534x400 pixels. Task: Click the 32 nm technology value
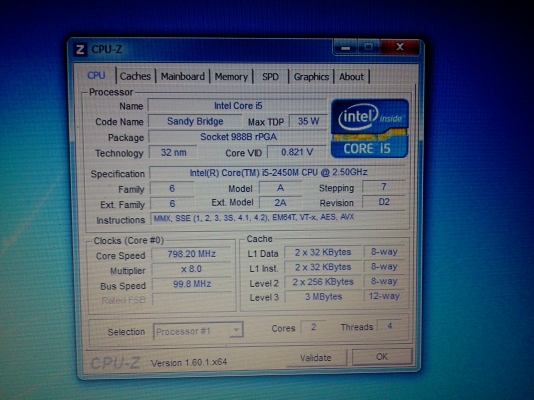coord(173,152)
